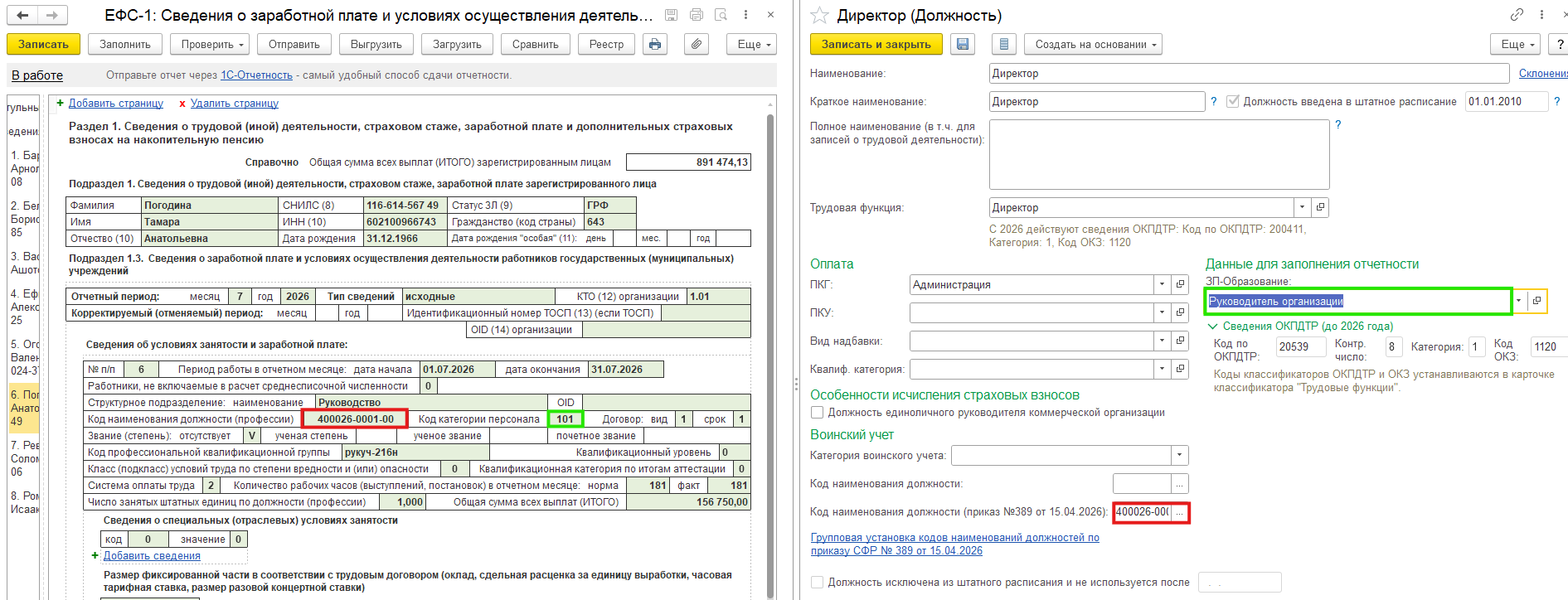Viewport: 1568px width, 600px height.
Task: Click the print icon in report toolbar
Action: [655, 44]
